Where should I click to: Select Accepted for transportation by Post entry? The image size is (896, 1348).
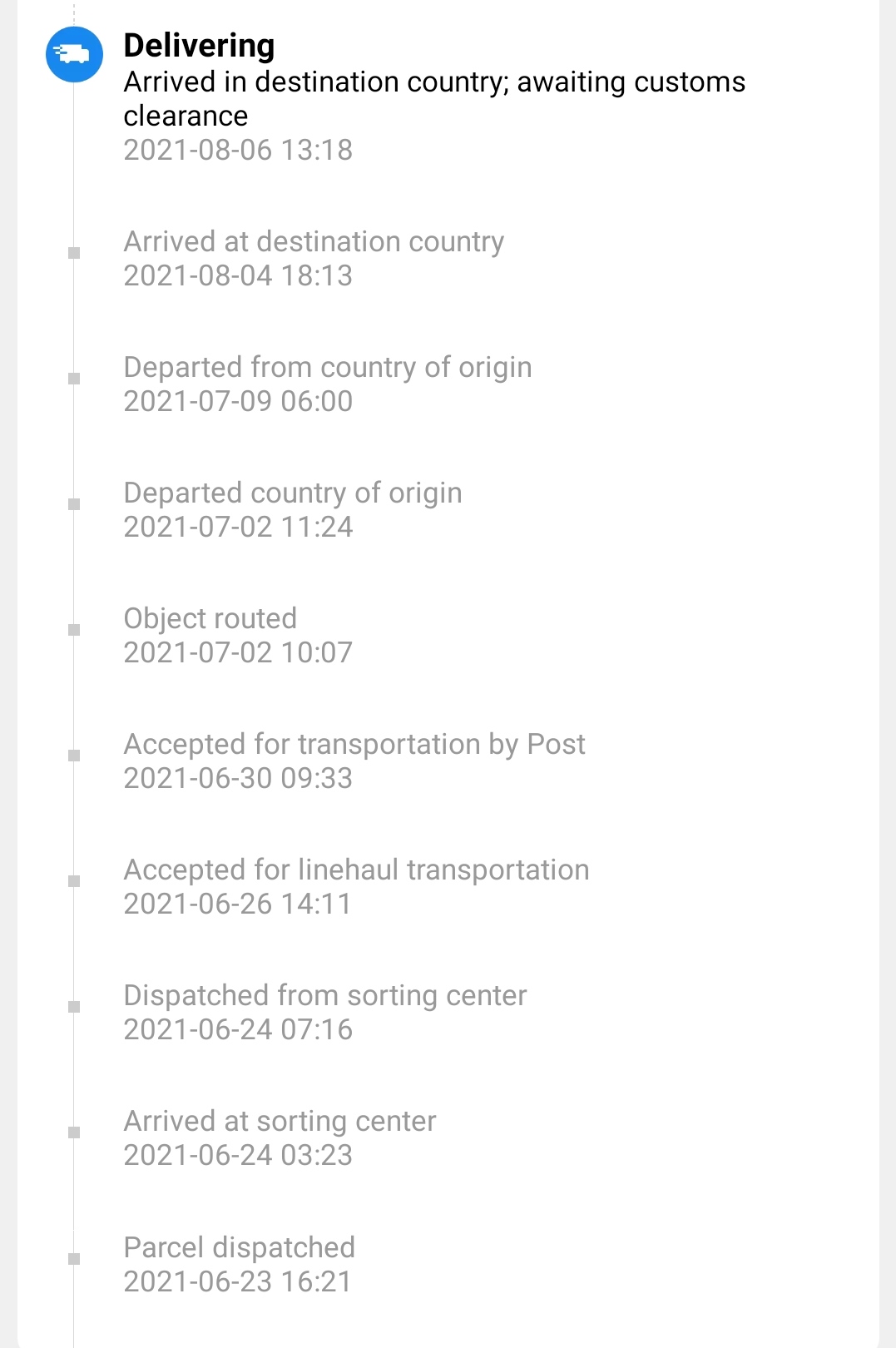(x=354, y=761)
